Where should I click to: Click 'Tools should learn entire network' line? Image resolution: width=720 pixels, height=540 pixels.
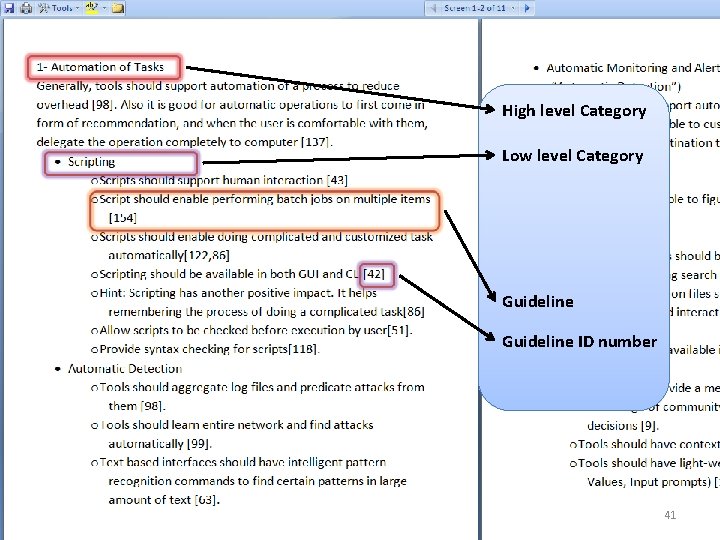tap(236, 425)
